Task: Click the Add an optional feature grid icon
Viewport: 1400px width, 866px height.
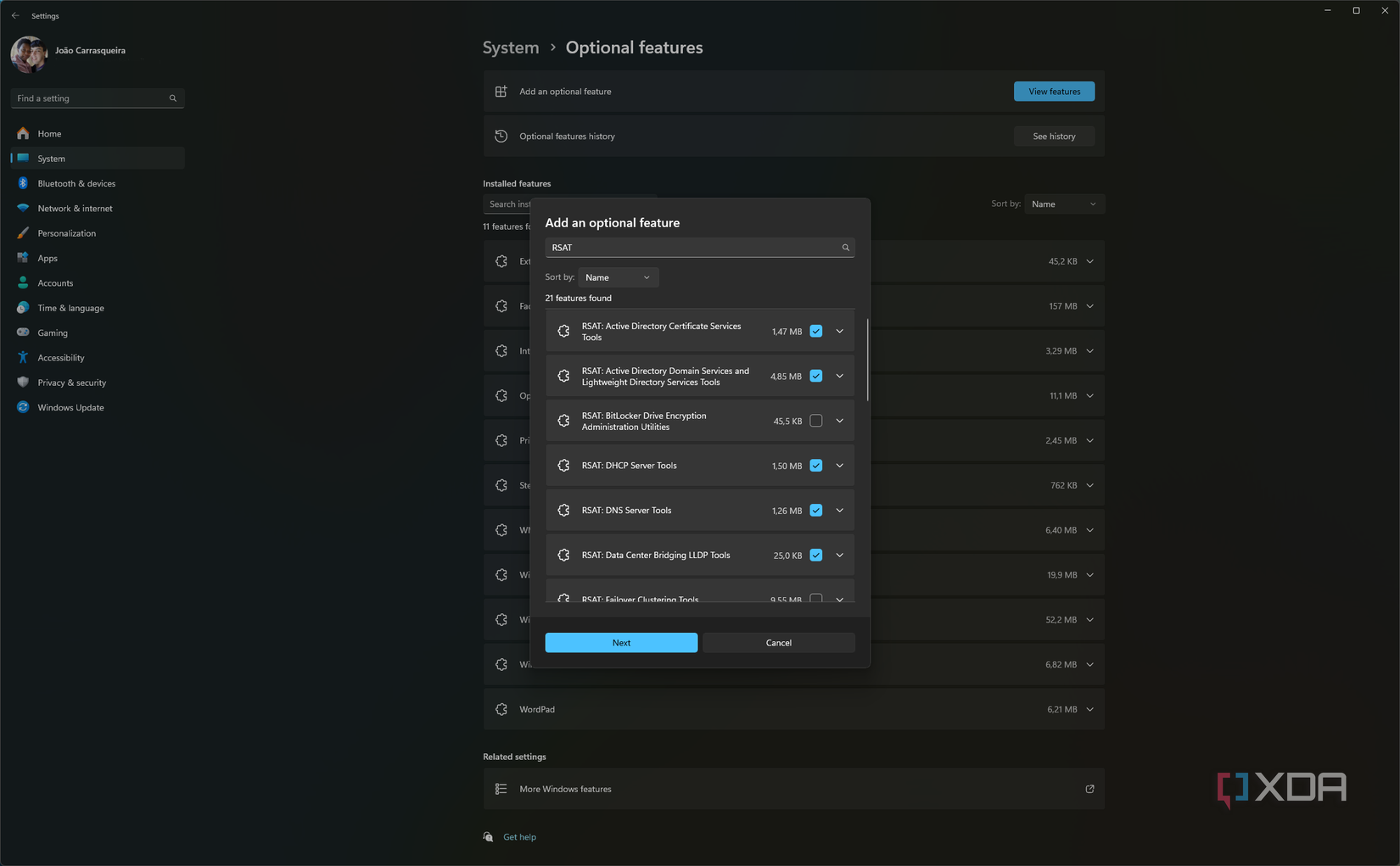Action: (501, 92)
